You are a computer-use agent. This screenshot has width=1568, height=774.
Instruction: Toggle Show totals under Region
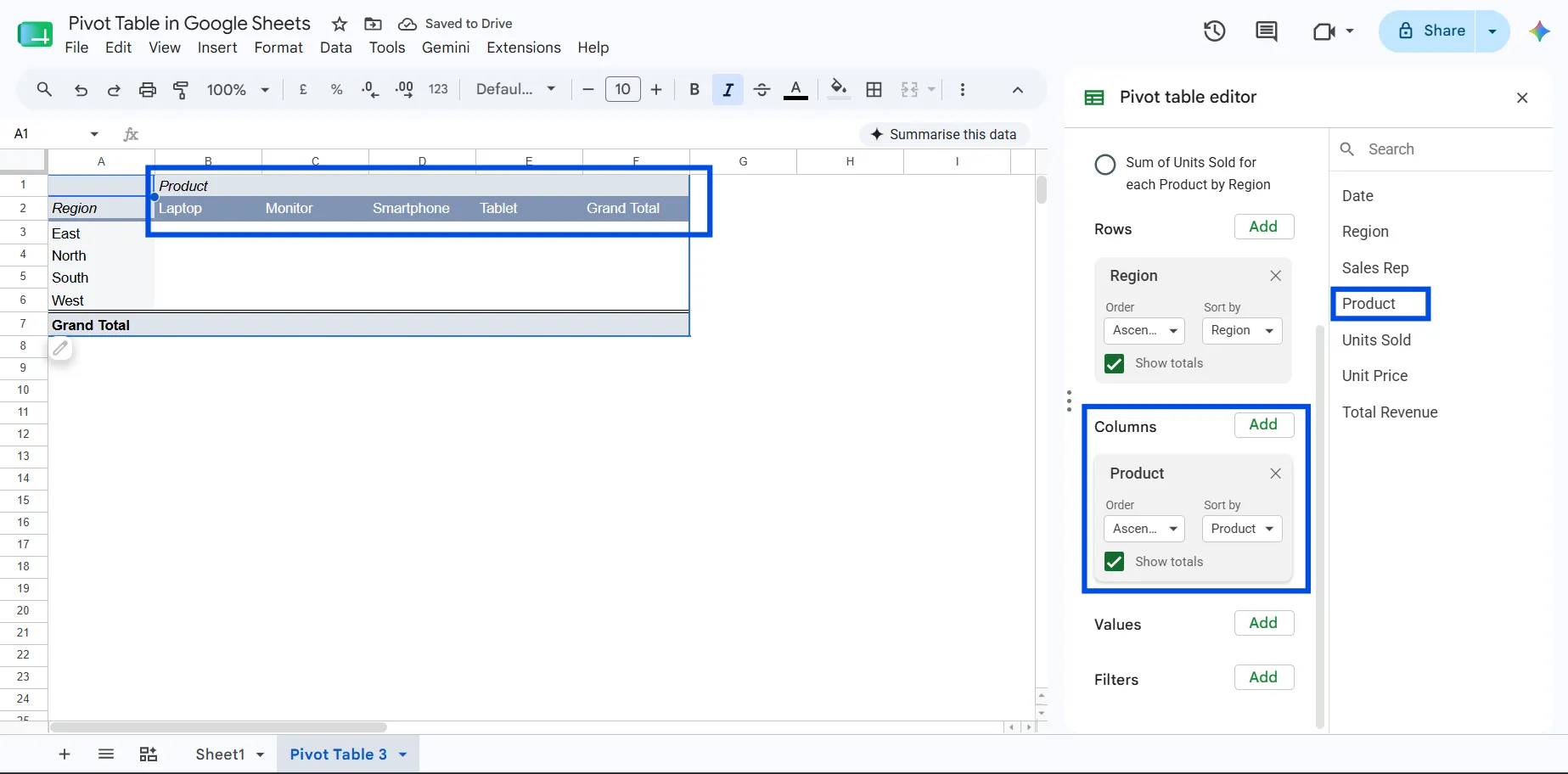(x=1114, y=363)
